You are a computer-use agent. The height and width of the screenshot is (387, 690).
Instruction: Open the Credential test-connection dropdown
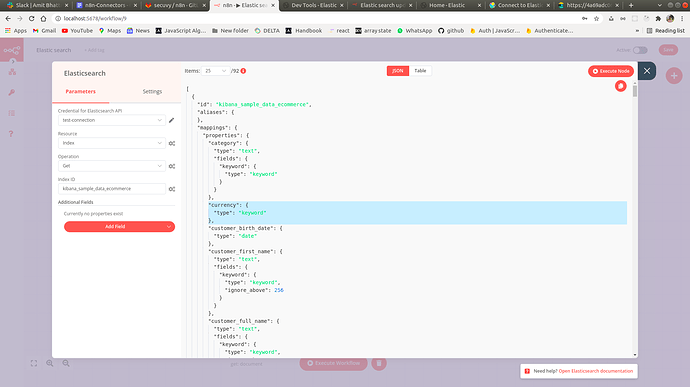coord(112,120)
